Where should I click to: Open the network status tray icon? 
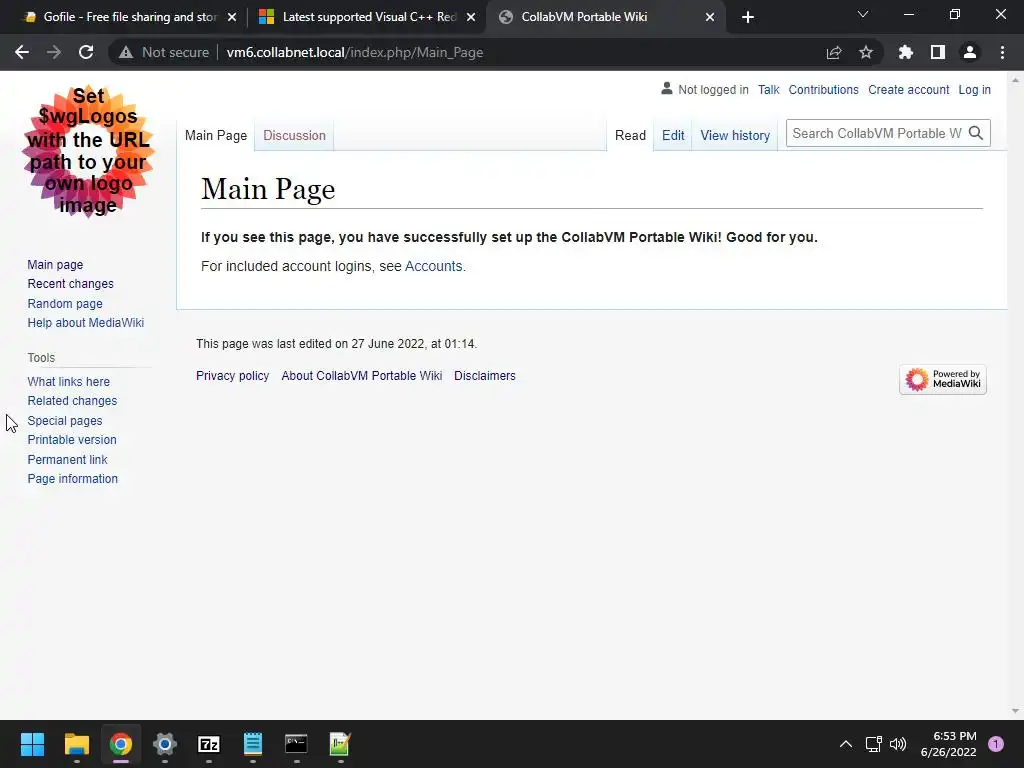click(x=874, y=744)
